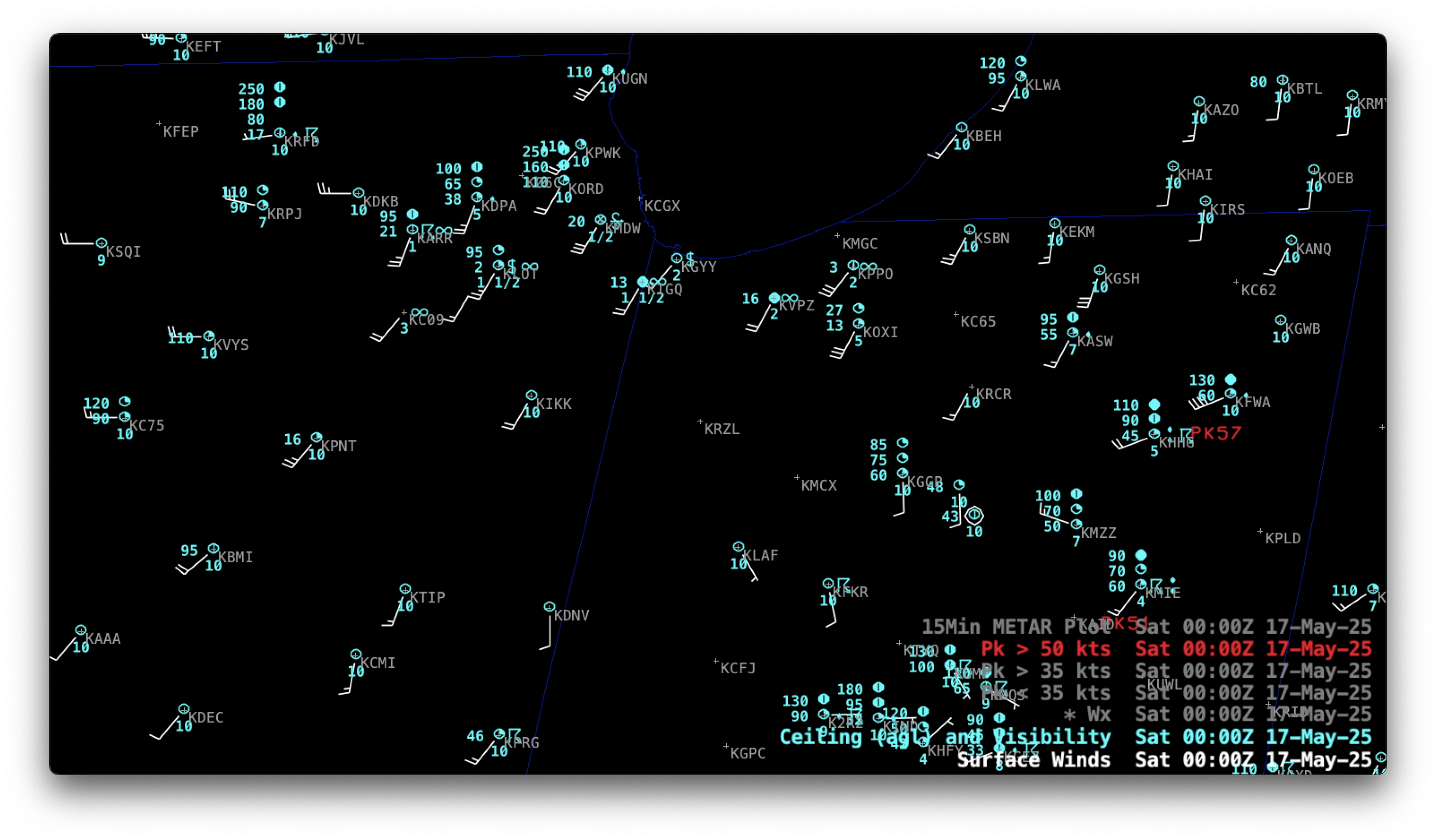Click the KDKB station sky-cover circle
This screenshot has height=840, width=1436.
[x=359, y=193]
